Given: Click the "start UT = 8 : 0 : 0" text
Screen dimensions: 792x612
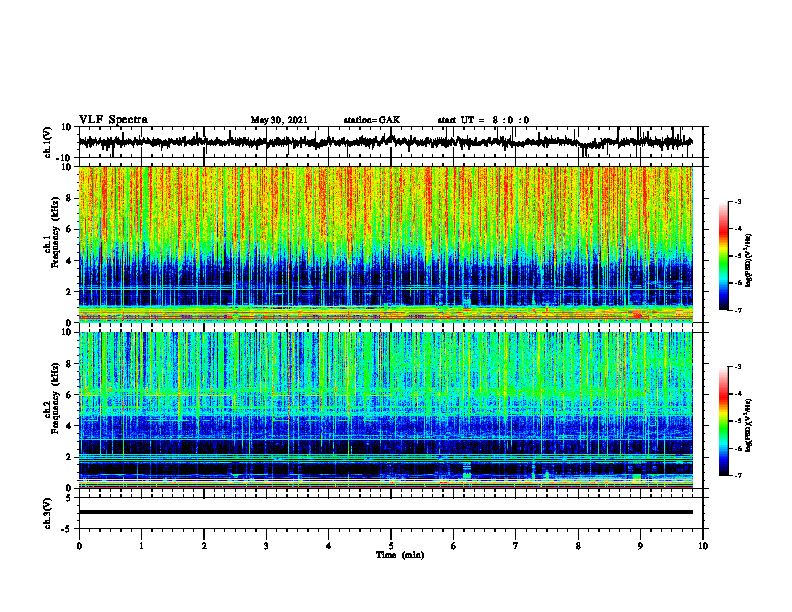Looking at the screenshot, I should click(483, 120).
